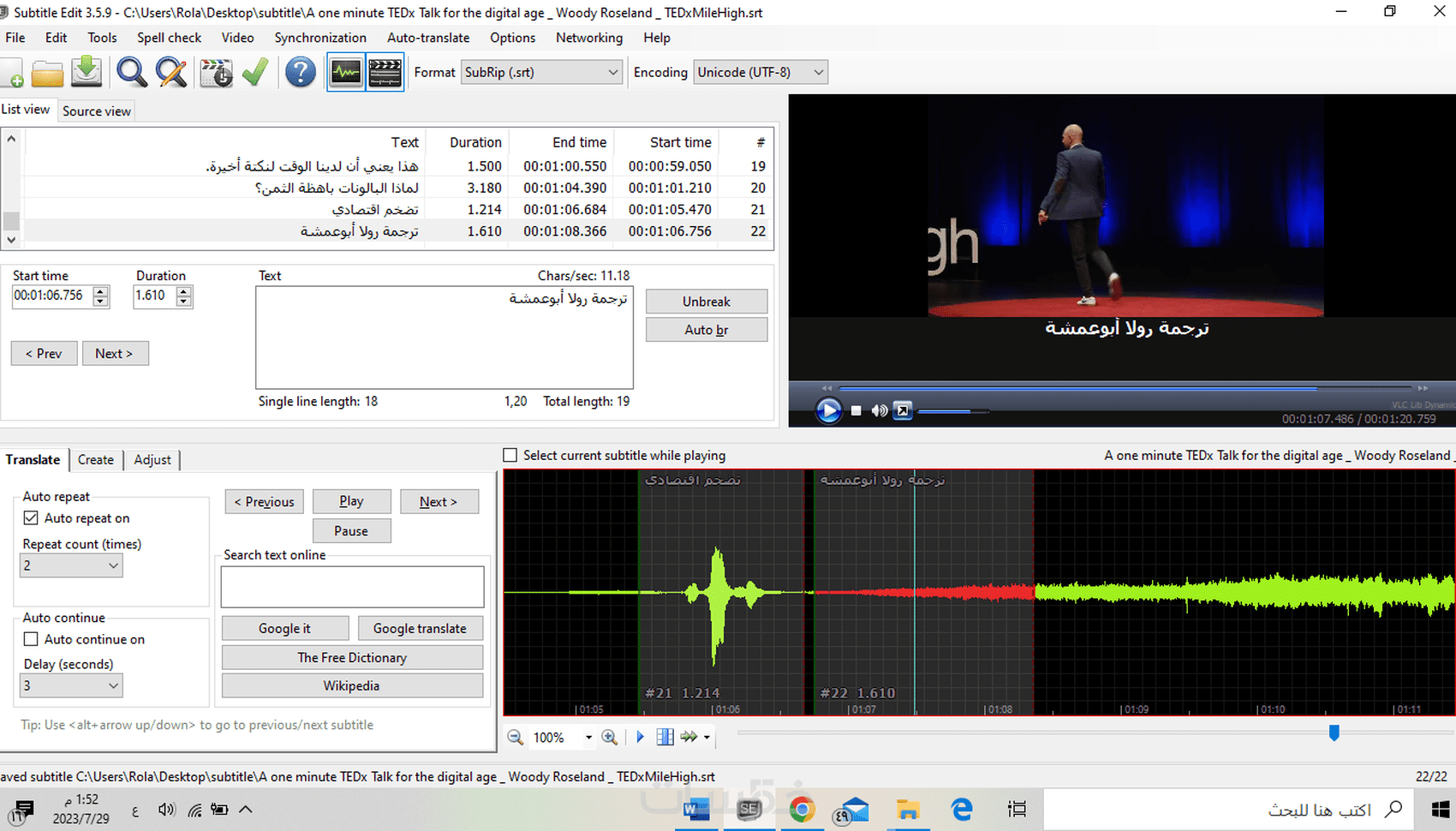Viewport: 1456px width, 831px height.
Task: Fast forward with the small double-right arrows on the video bar
Action: click(x=1423, y=388)
